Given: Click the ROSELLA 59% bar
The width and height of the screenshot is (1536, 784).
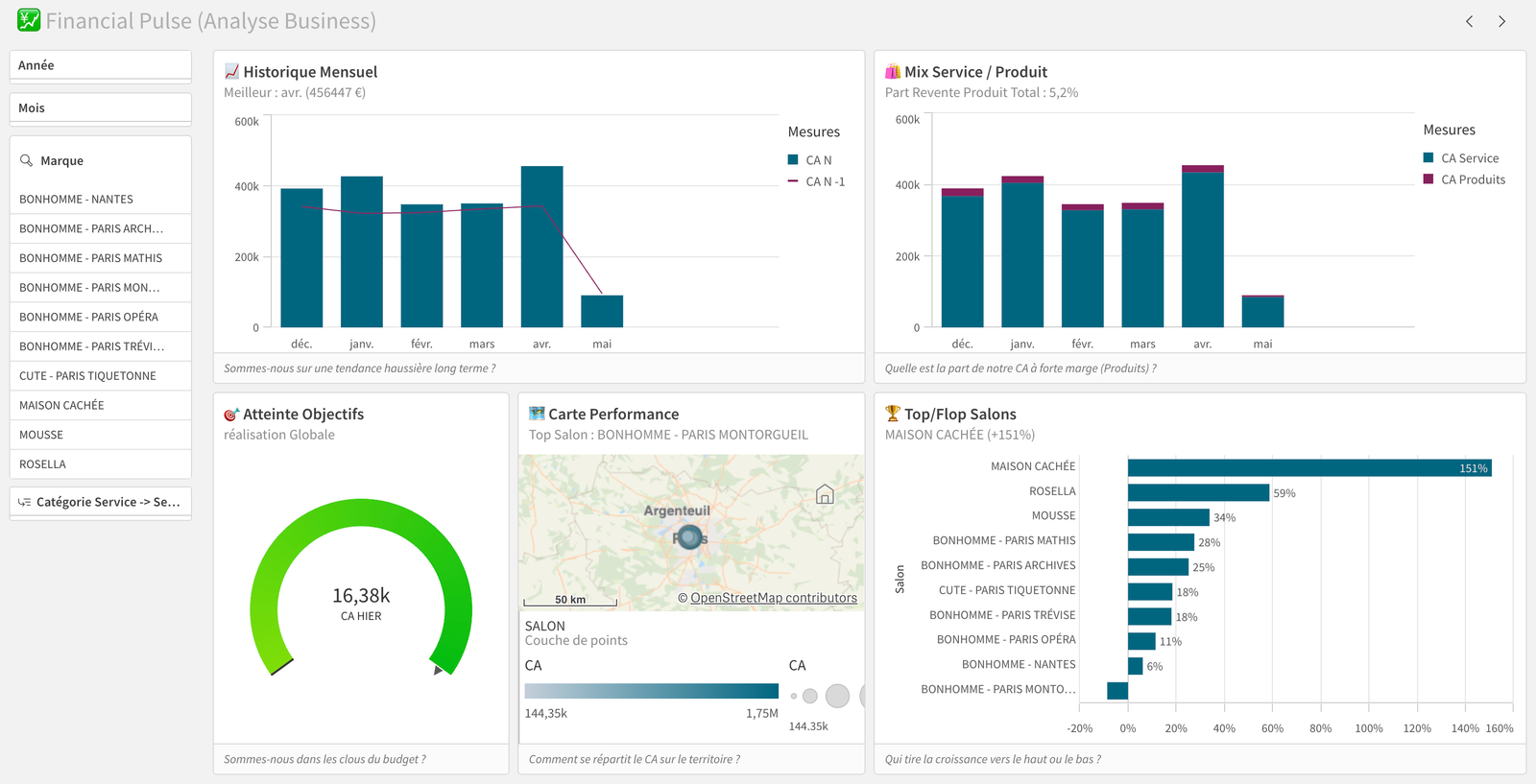Looking at the screenshot, I should tap(1199, 492).
